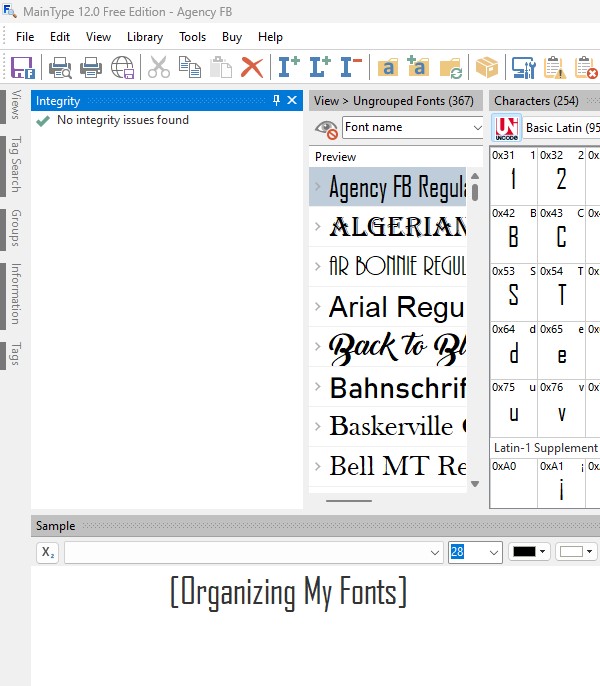Select the character cell 0xA1 inverted exclamation

[x=561, y=483]
